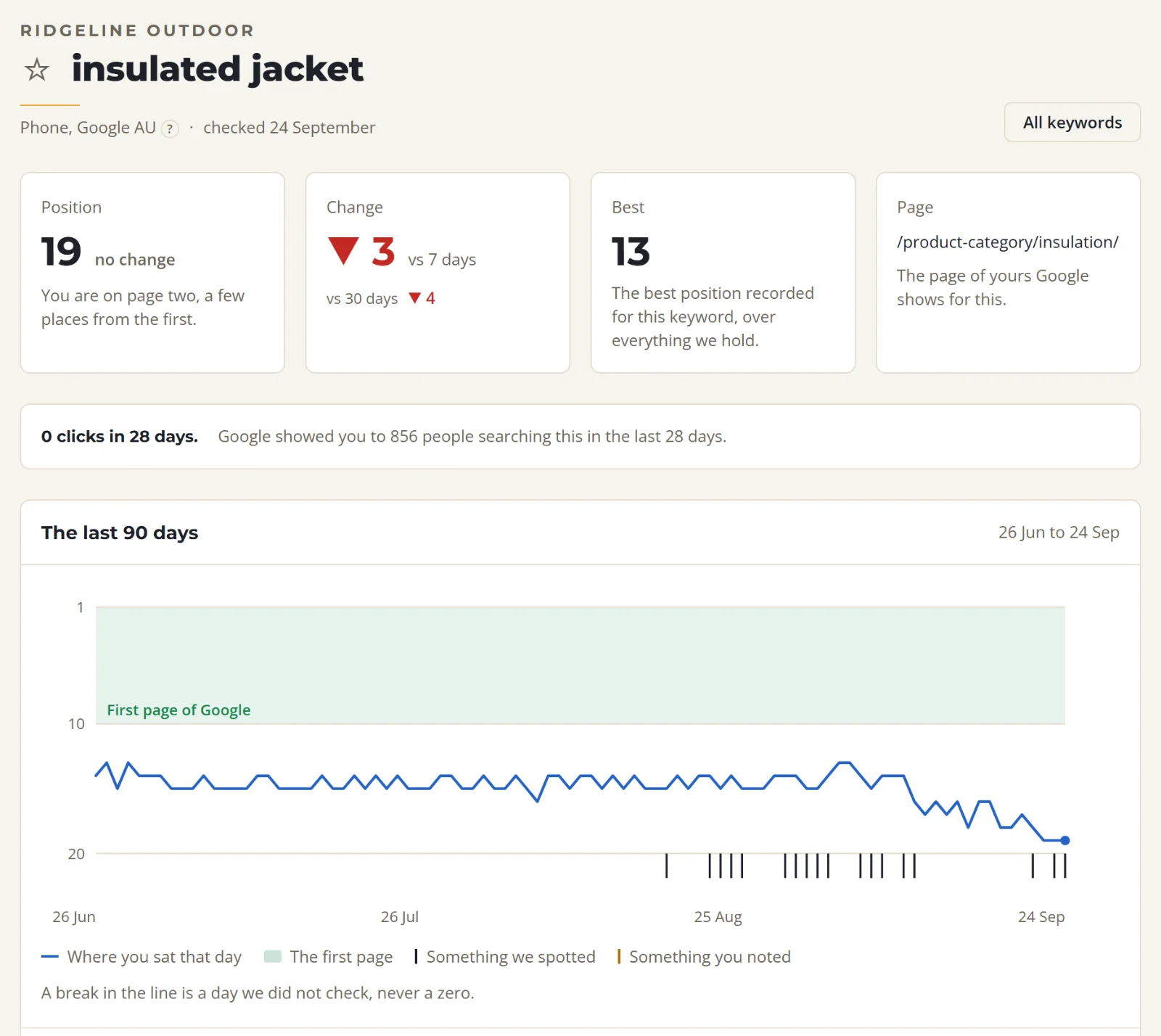Click the best position value "13"
1161x1036 pixels.
(x=631, y=252)
